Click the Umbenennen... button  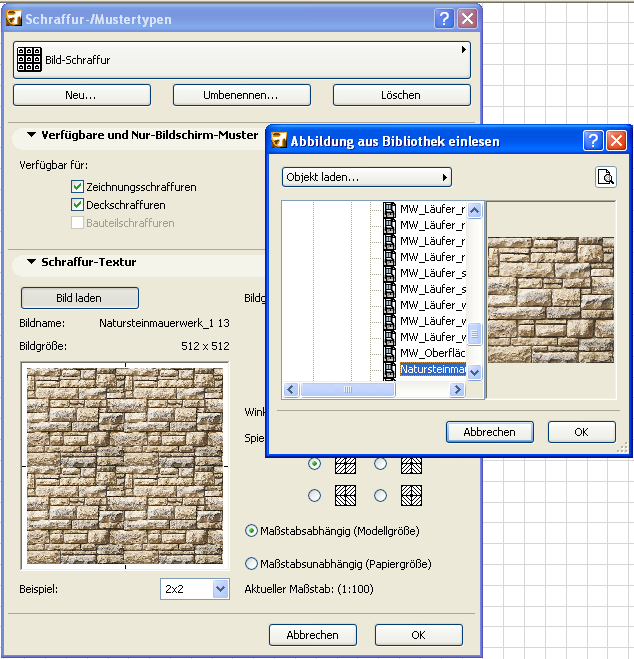click(242, 95)
